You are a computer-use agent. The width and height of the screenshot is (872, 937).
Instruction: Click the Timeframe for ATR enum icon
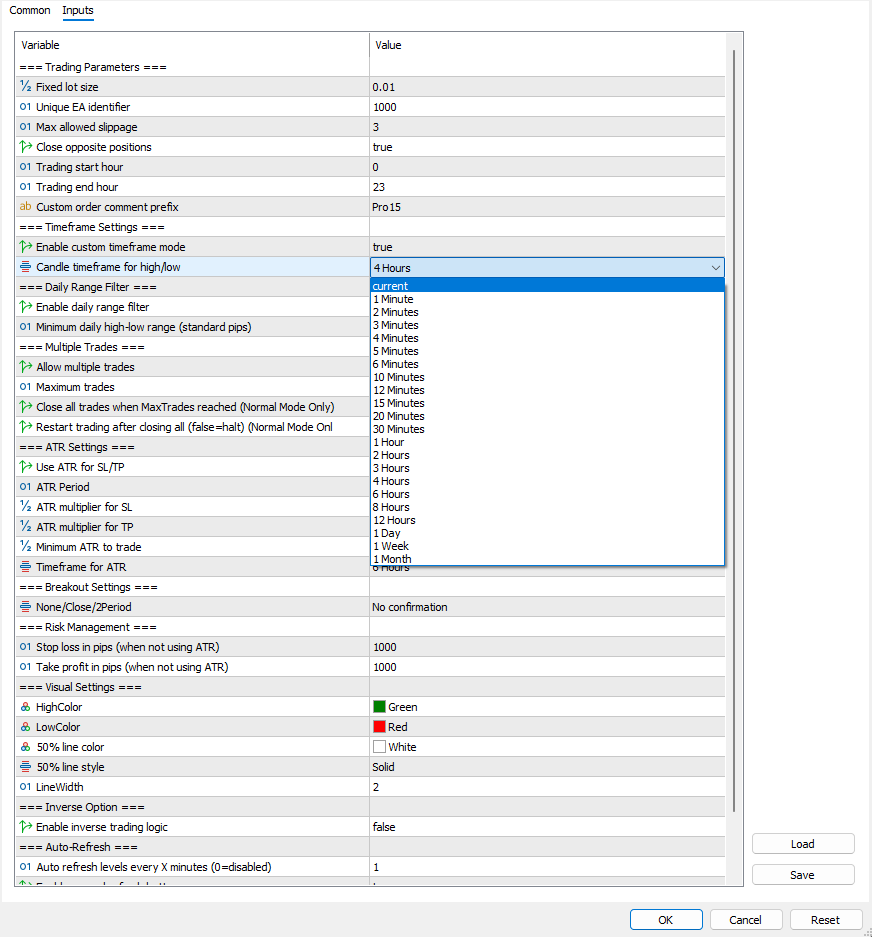[x=25, y=567]
